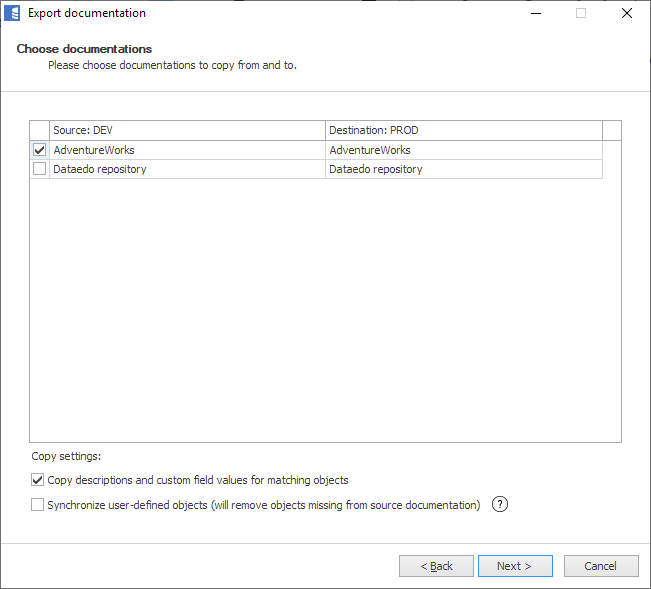Click the Dataedo app icon in title bar
651x589 pixels.
pyautogui.click(x=14, y=13)
